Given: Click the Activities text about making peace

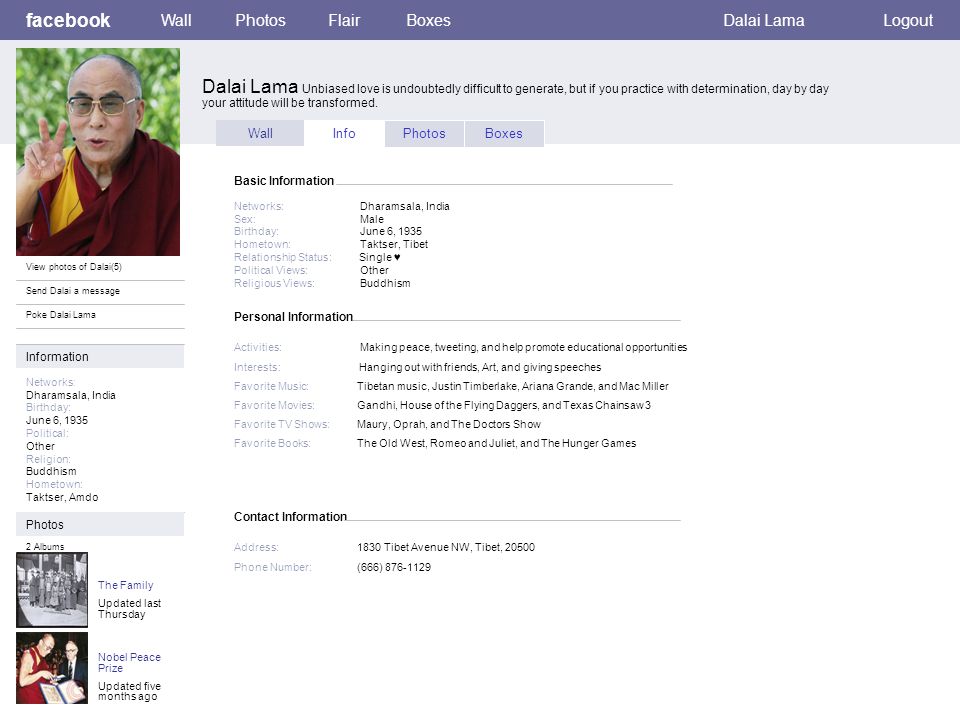Looking at the screenshot, I should tap(523, 347).
